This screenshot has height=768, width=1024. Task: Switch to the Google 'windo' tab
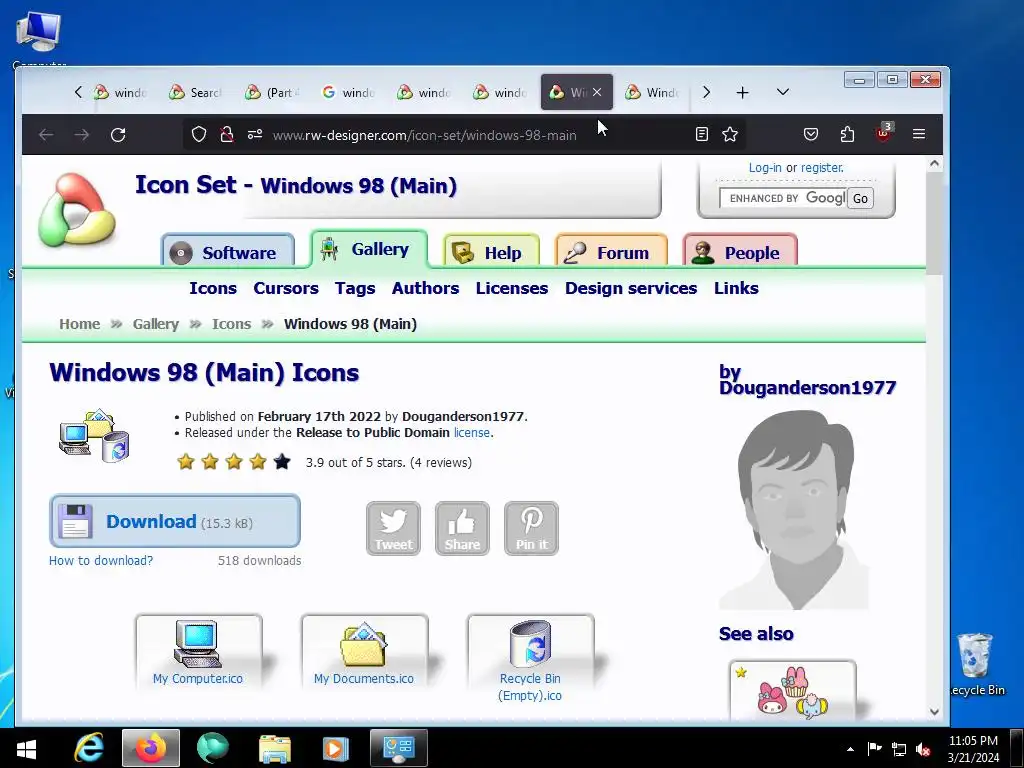pos(349,93)
